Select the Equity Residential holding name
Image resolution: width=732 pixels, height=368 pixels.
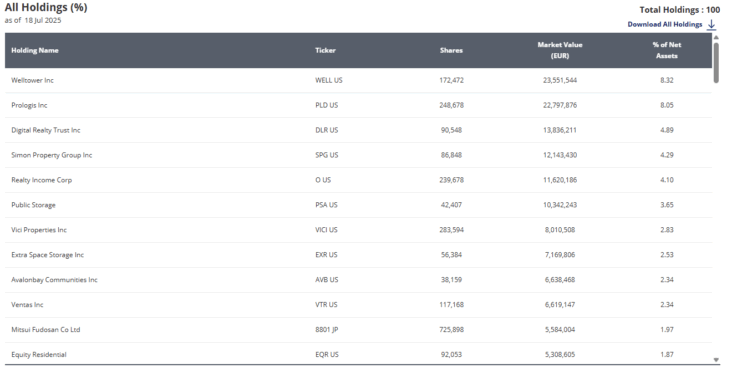[x=39, y=354]
